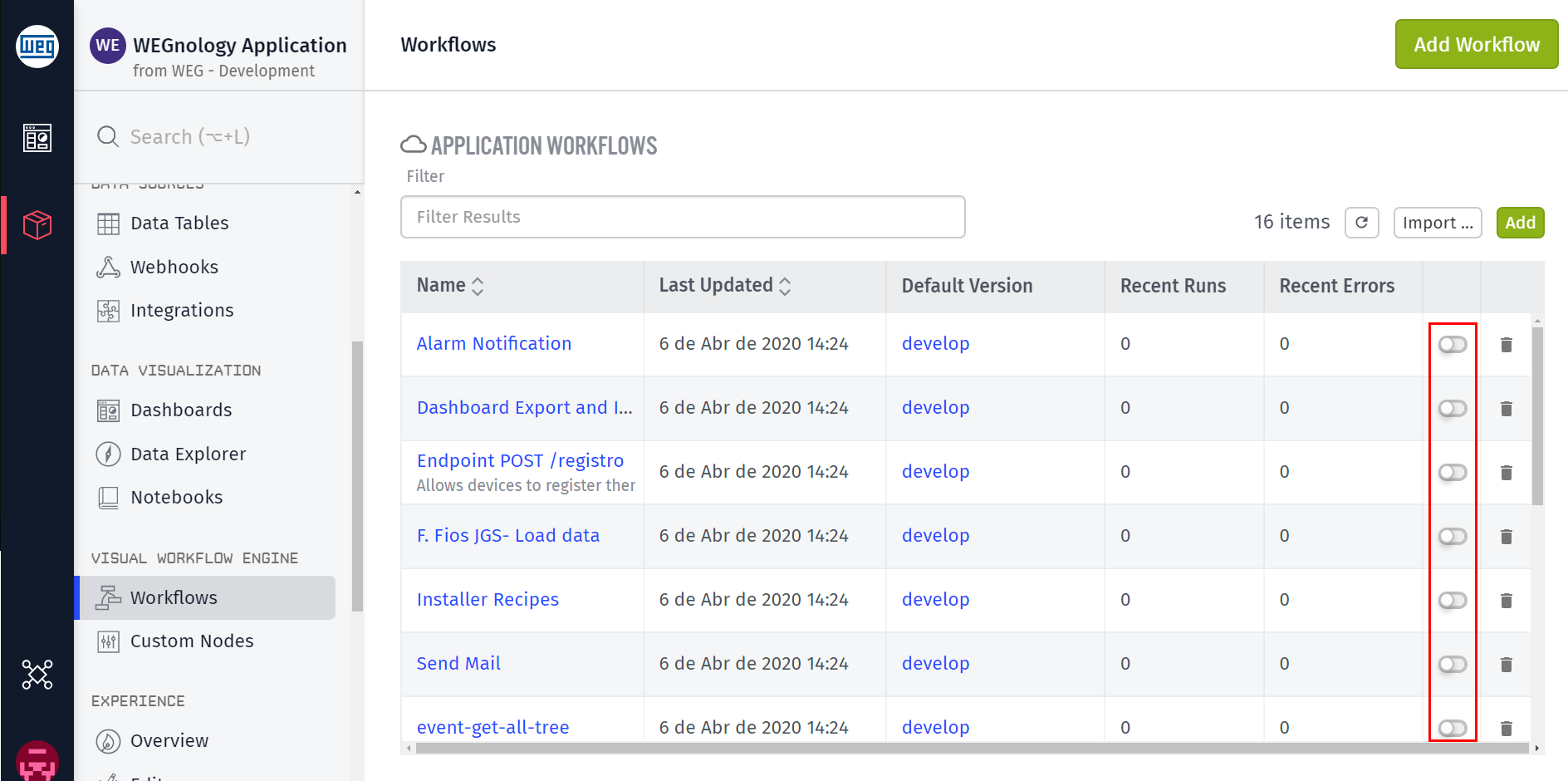The height and width of the screenshot is (781, 1568).
Task: Enable the Send Mail workflow
Action: click(1453, 665)
